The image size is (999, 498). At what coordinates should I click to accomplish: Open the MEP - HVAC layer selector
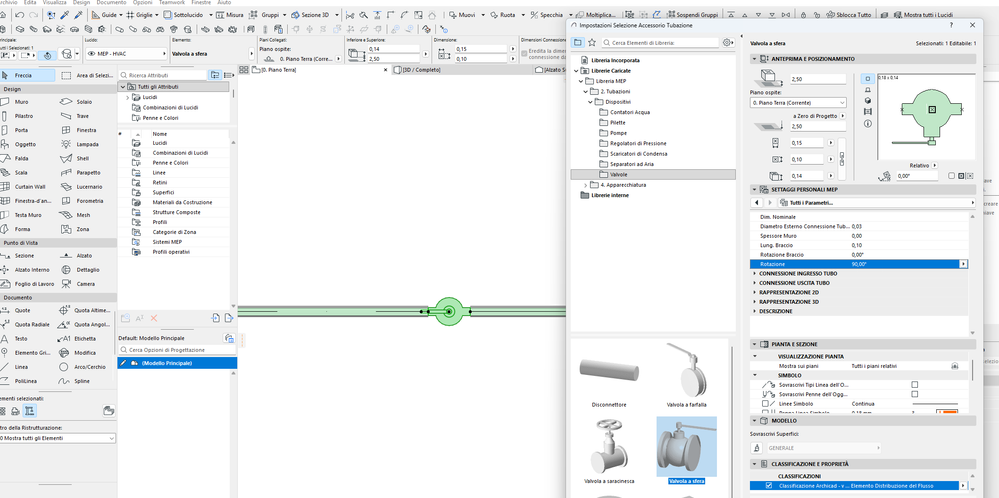click(125, 54)
